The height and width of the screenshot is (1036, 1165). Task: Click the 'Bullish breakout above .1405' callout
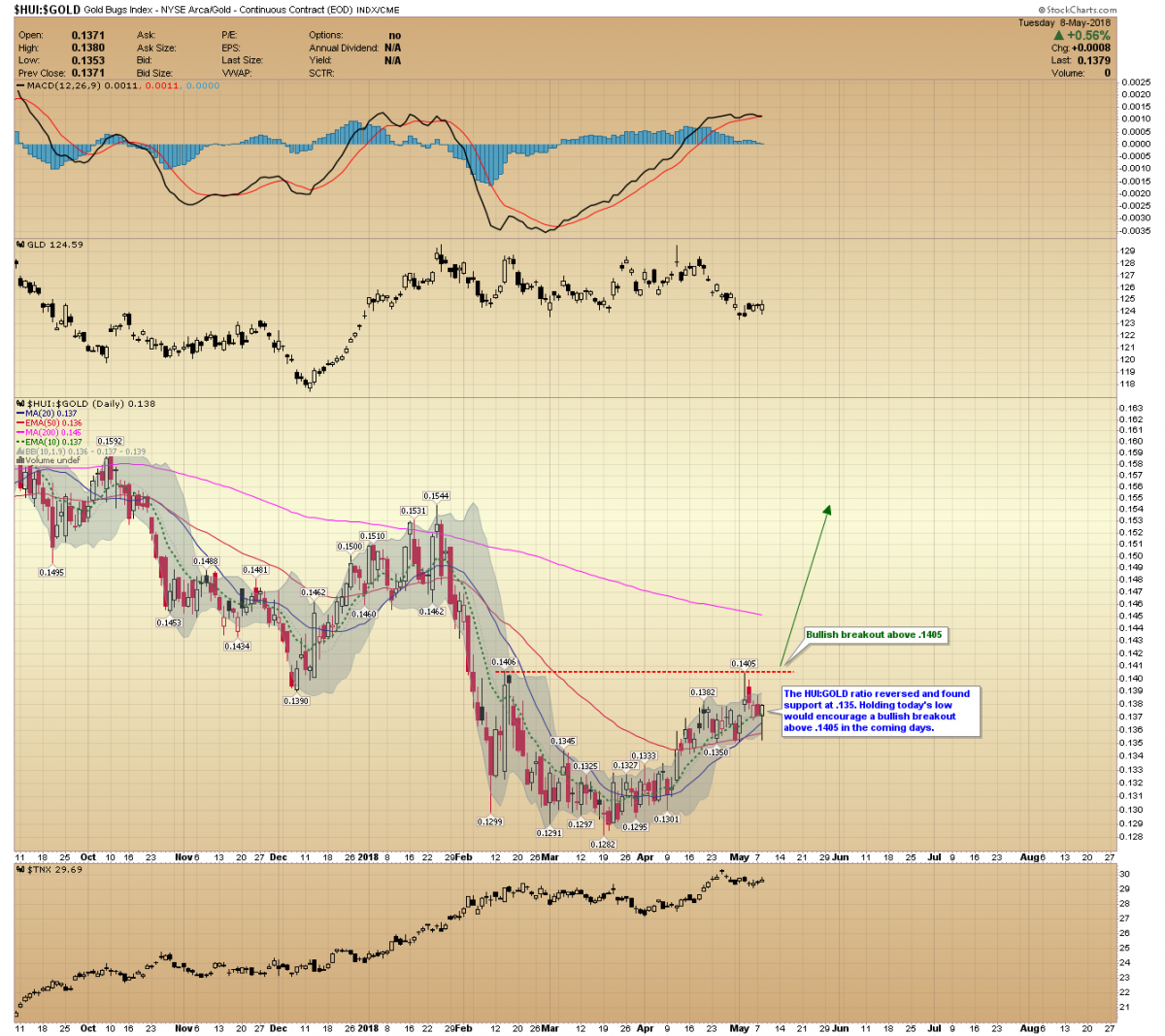point(874,634)
